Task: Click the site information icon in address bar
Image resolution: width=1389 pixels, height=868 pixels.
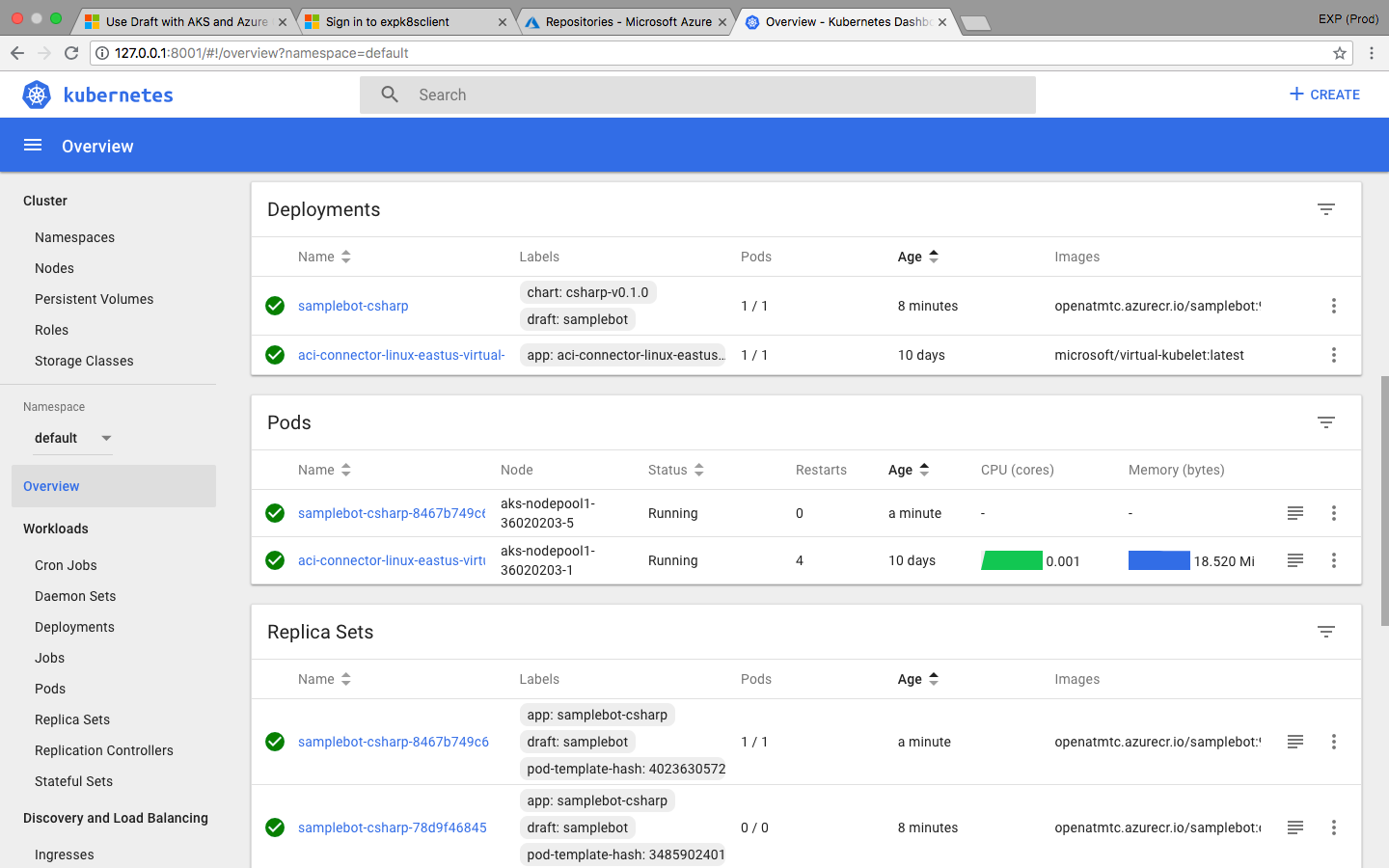Action: click(x=102, y=53)
